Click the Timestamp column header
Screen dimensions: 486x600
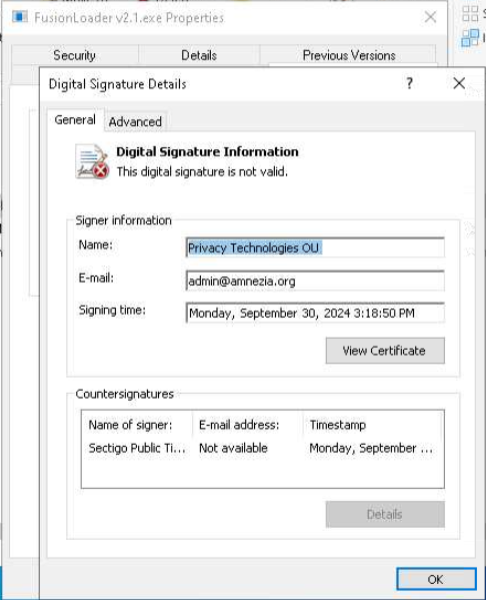click(x=373, y=425)
